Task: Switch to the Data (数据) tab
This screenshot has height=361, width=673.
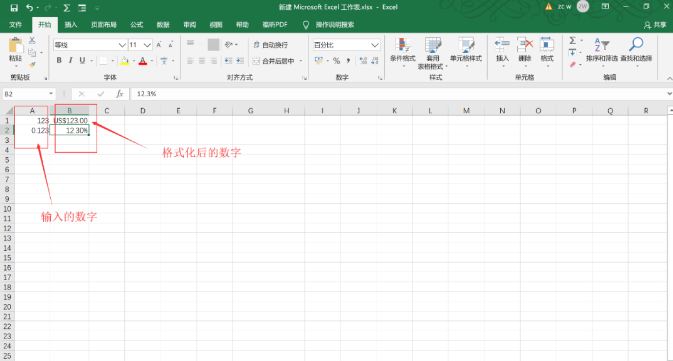Action: [163, 25]
